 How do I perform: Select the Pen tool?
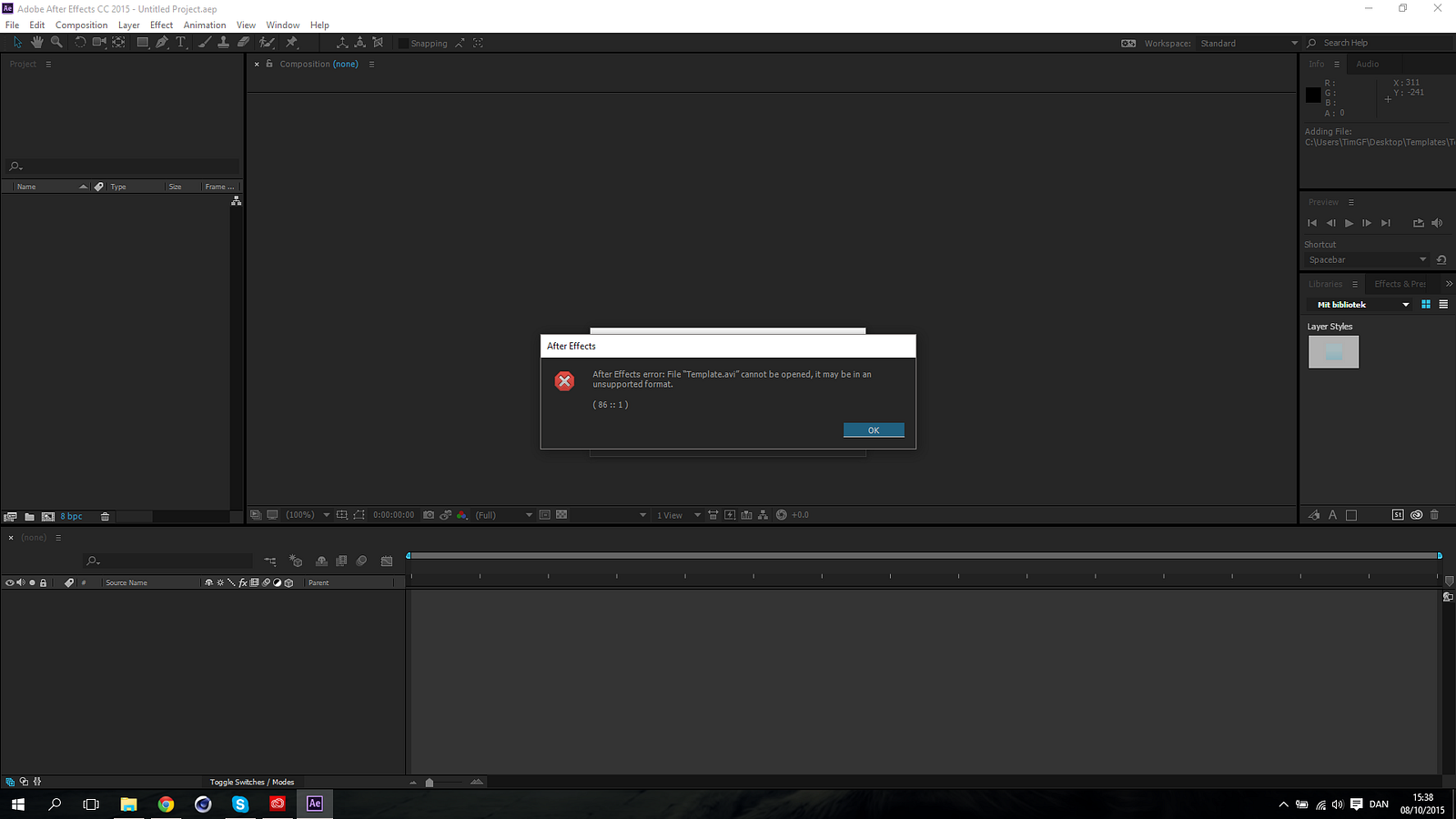[x=162, y=43]
